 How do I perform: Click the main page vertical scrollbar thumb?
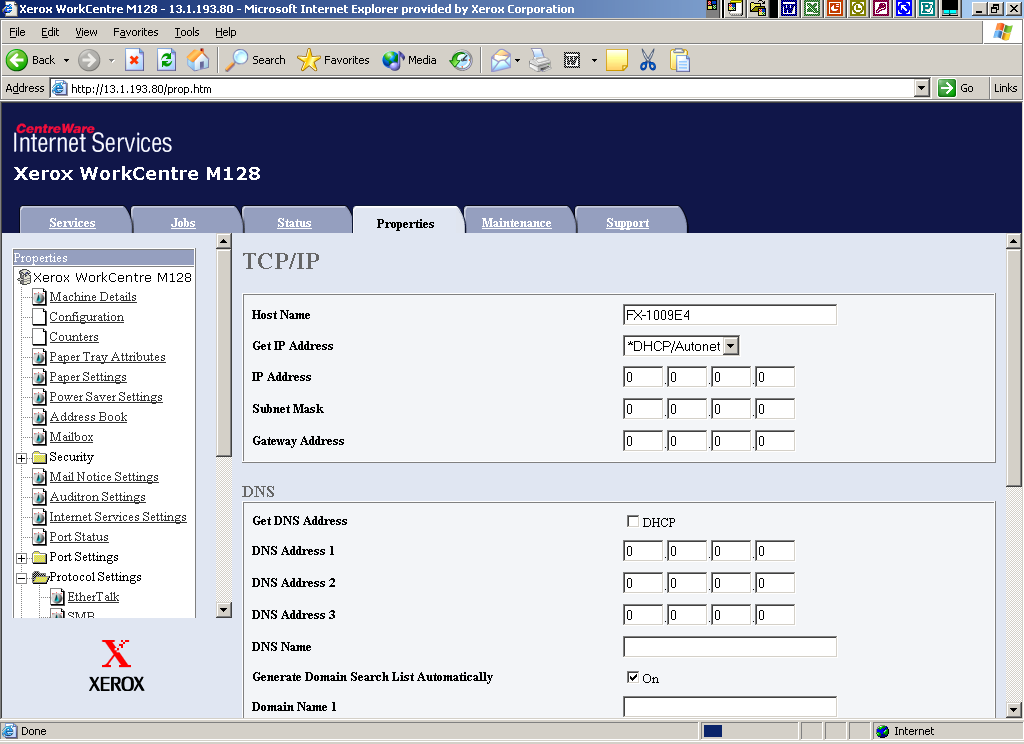(1013, 367)
